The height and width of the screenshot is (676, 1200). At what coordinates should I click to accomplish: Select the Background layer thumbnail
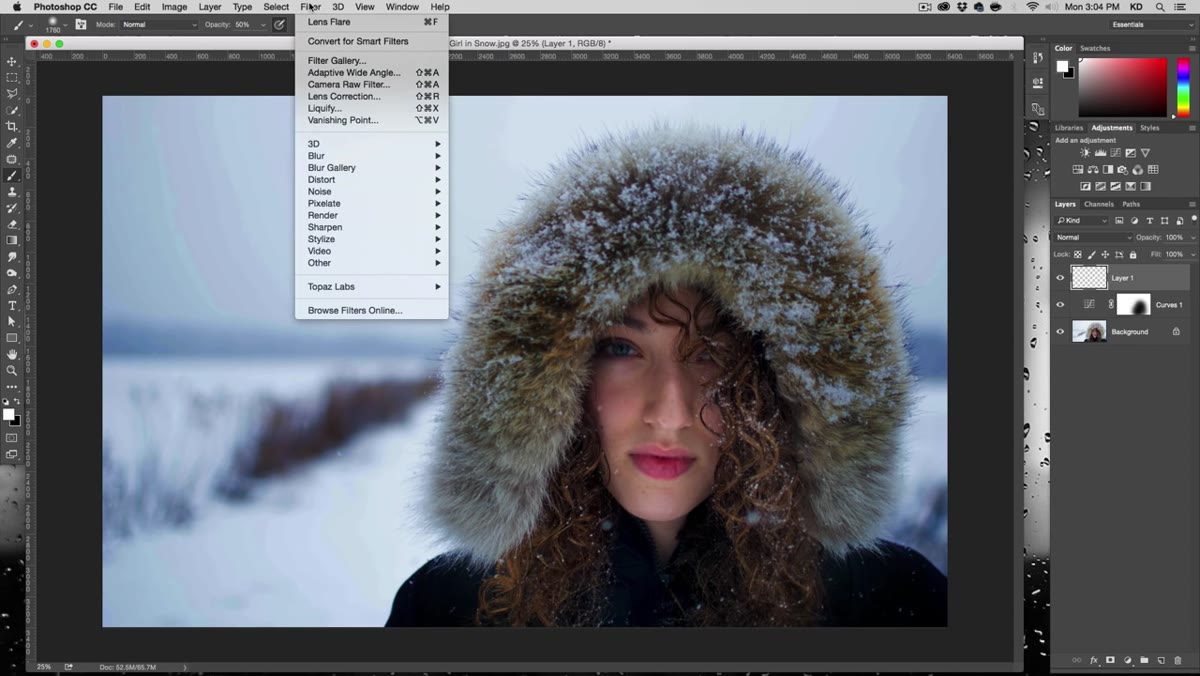point(1089,332)
